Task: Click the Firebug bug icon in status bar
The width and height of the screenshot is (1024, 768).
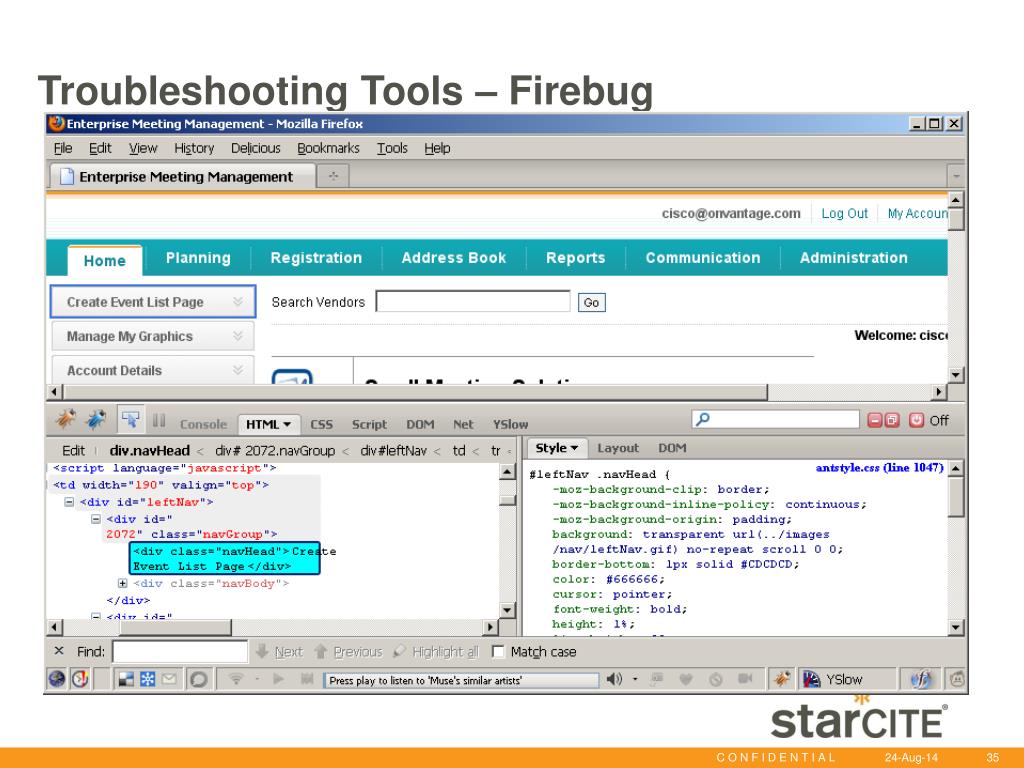Action: [x=782, y=679]
